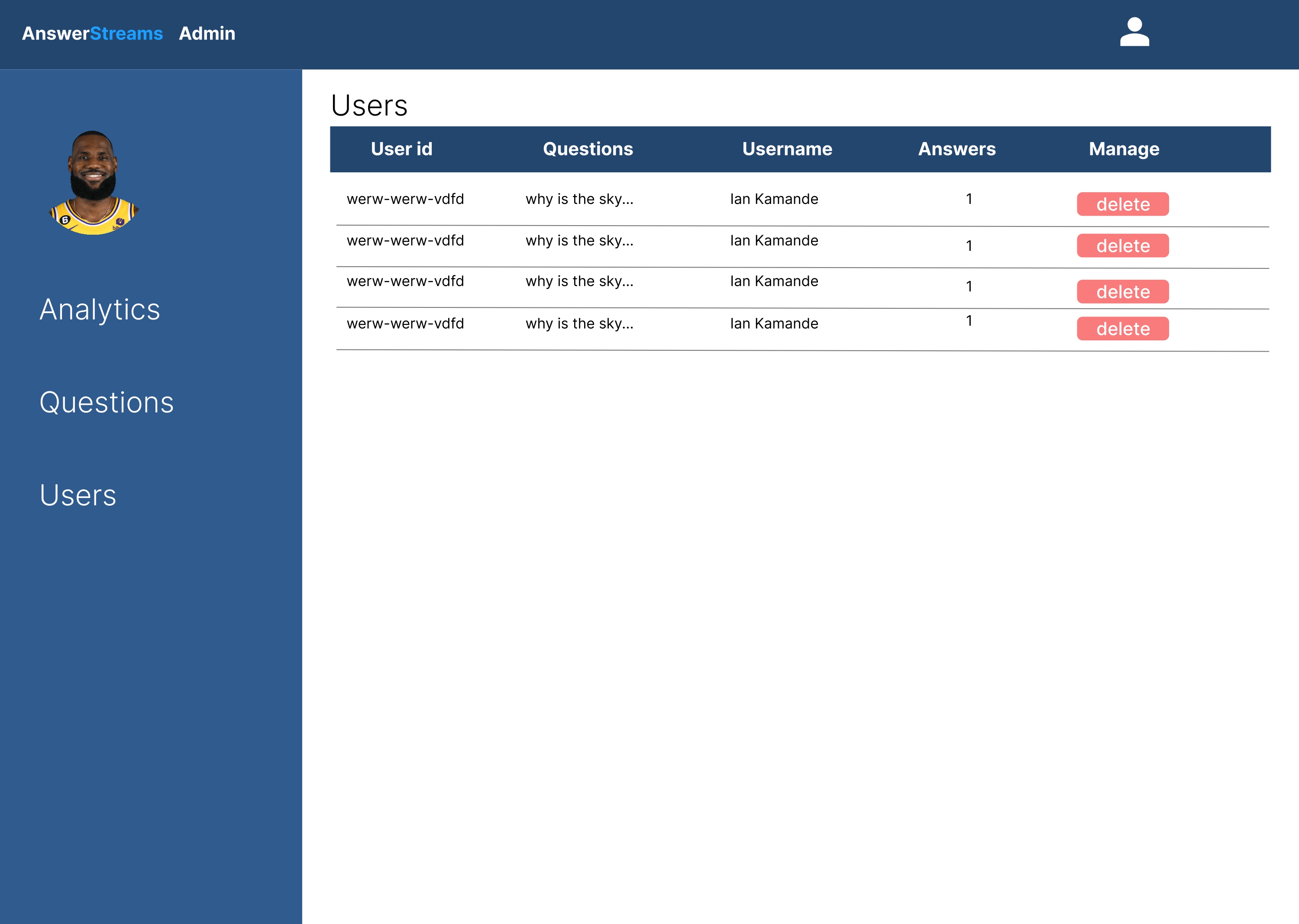Screen dimensions: 1299x924
Task: Delete the first user row
Action: point(1122,204)
